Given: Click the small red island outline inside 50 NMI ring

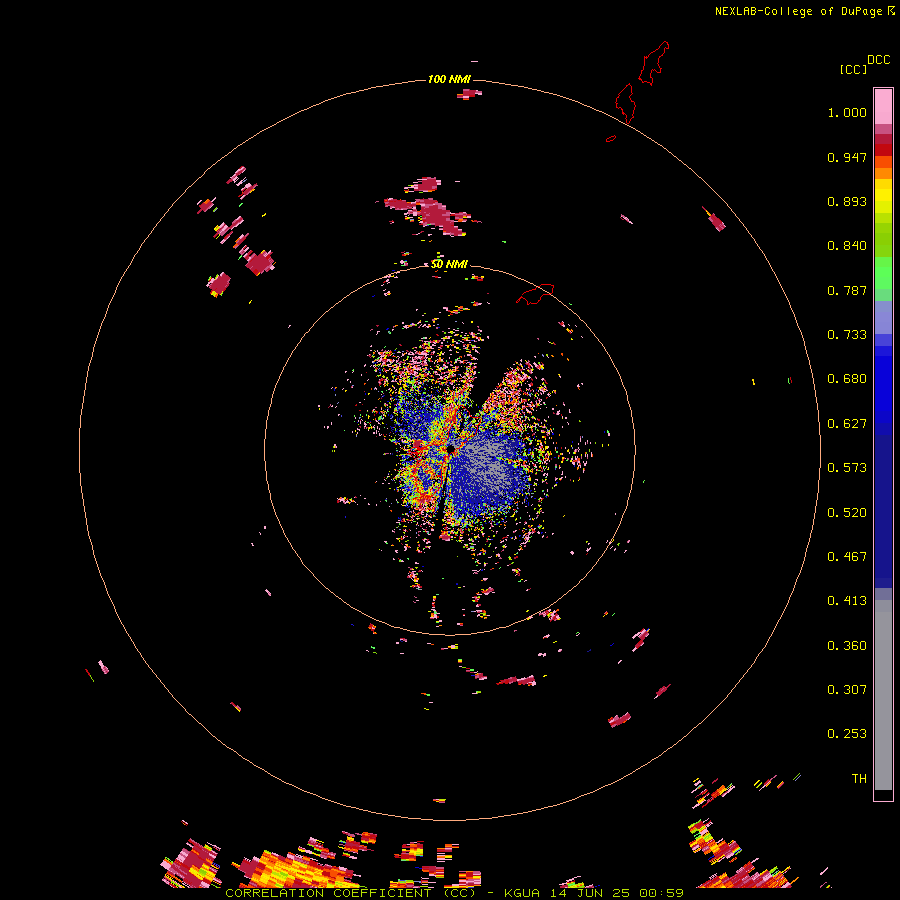Looking at the screenshot, I should click(535, 294).
